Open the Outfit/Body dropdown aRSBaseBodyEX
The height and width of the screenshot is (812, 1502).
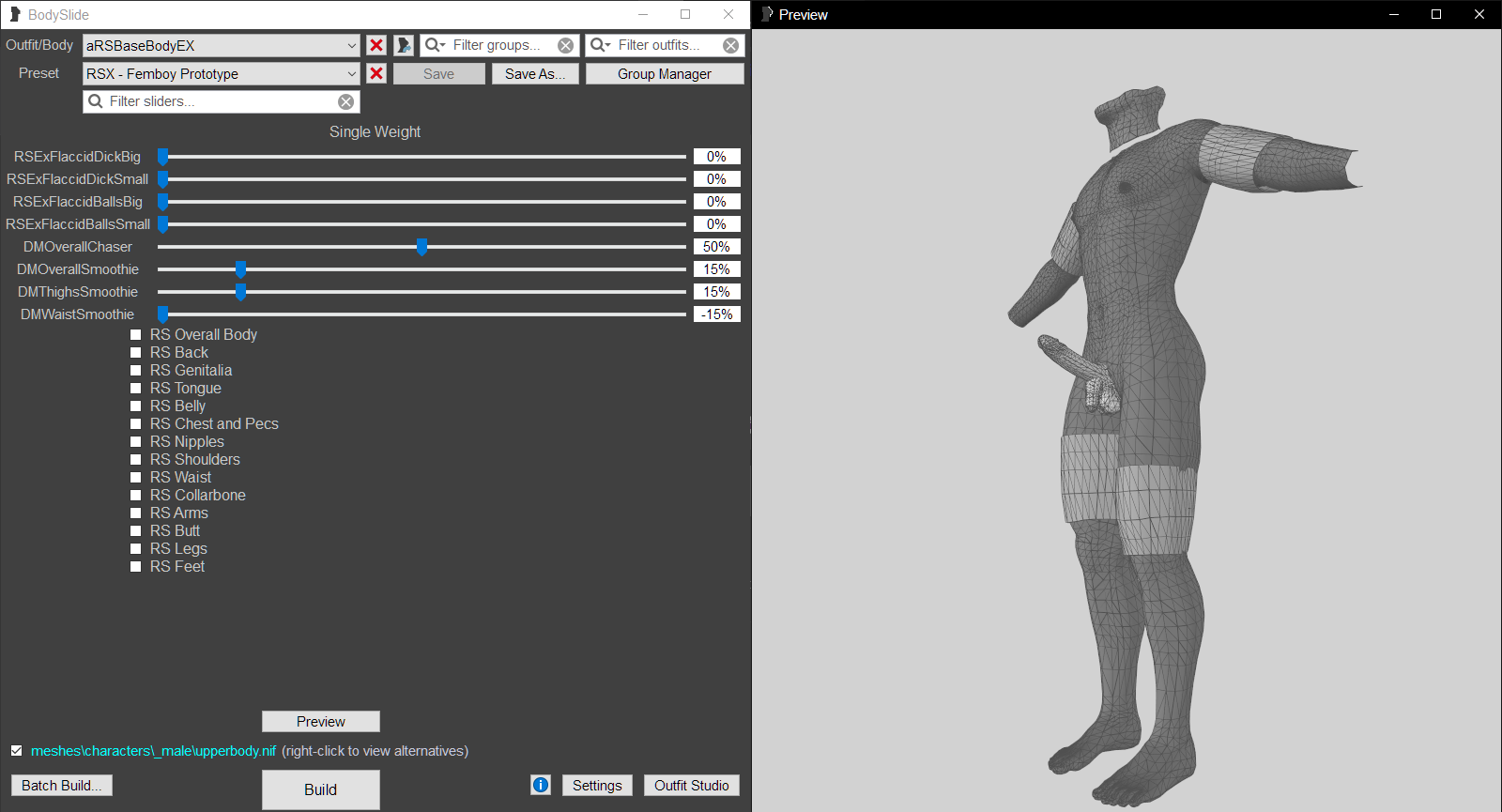222,45
